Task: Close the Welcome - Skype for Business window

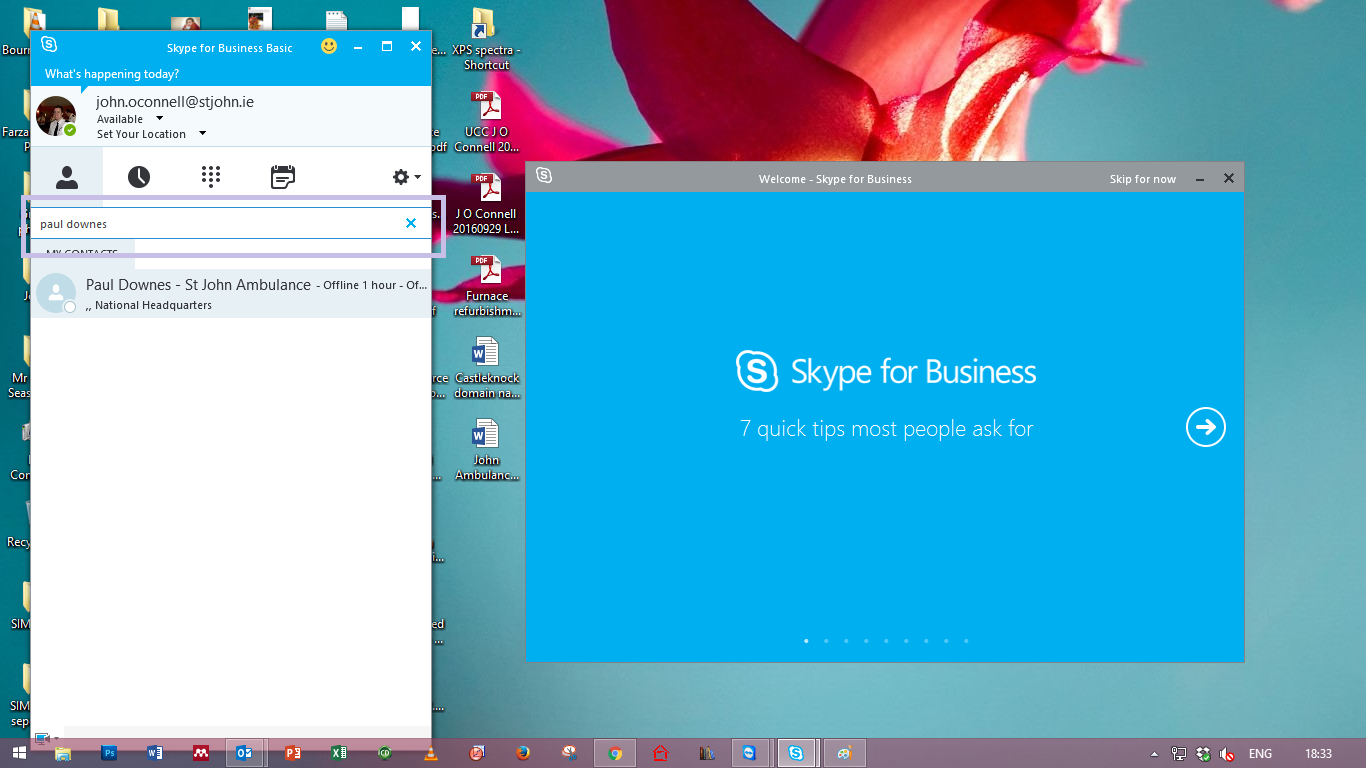Action: coord(1229,179)
